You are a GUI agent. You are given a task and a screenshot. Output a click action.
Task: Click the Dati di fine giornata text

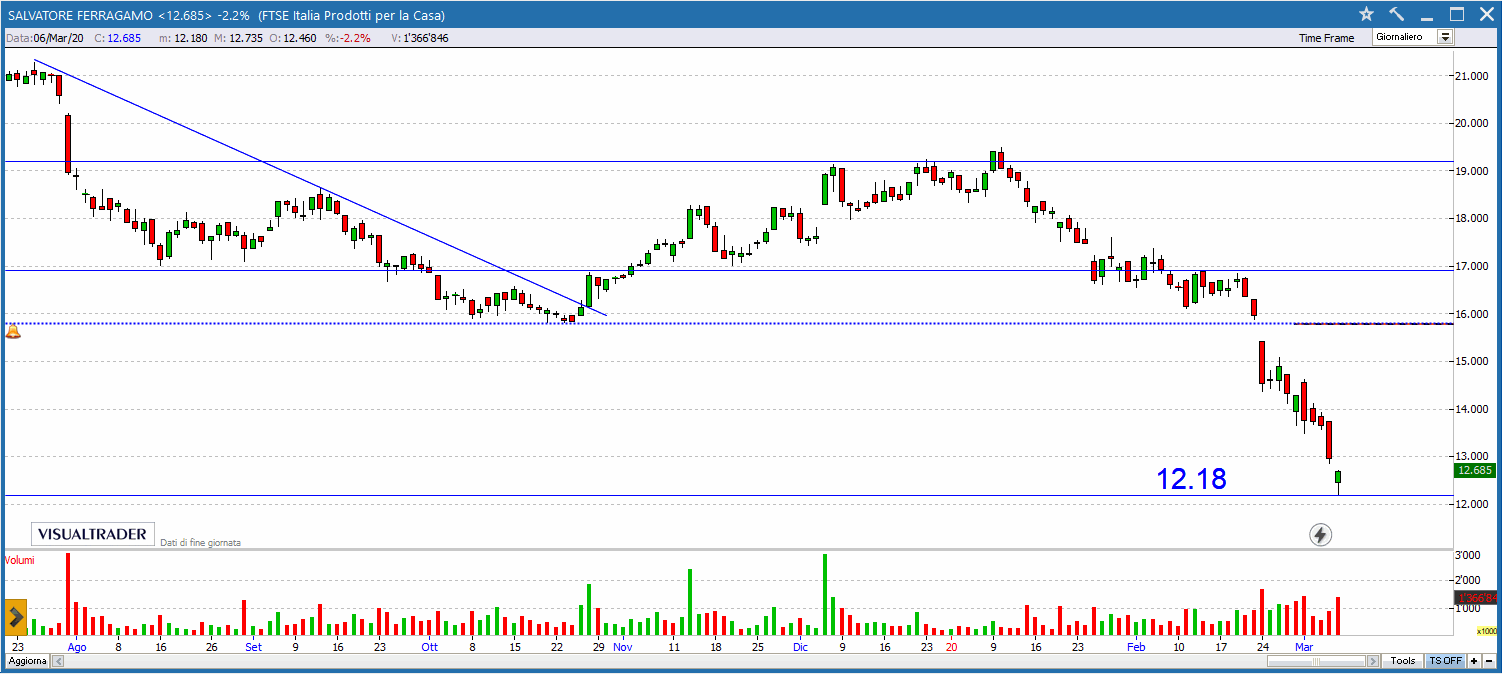[x=200, y=542]
